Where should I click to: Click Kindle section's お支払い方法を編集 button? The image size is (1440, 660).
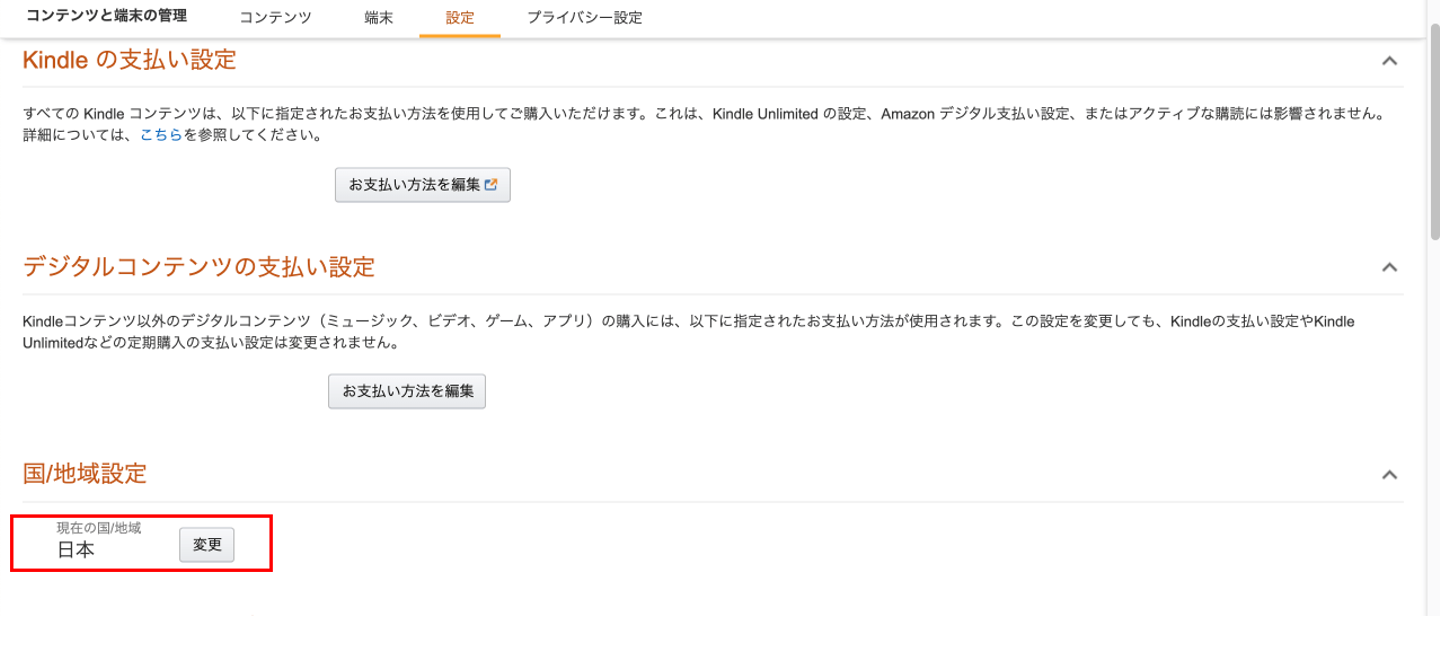click(414, 185)
